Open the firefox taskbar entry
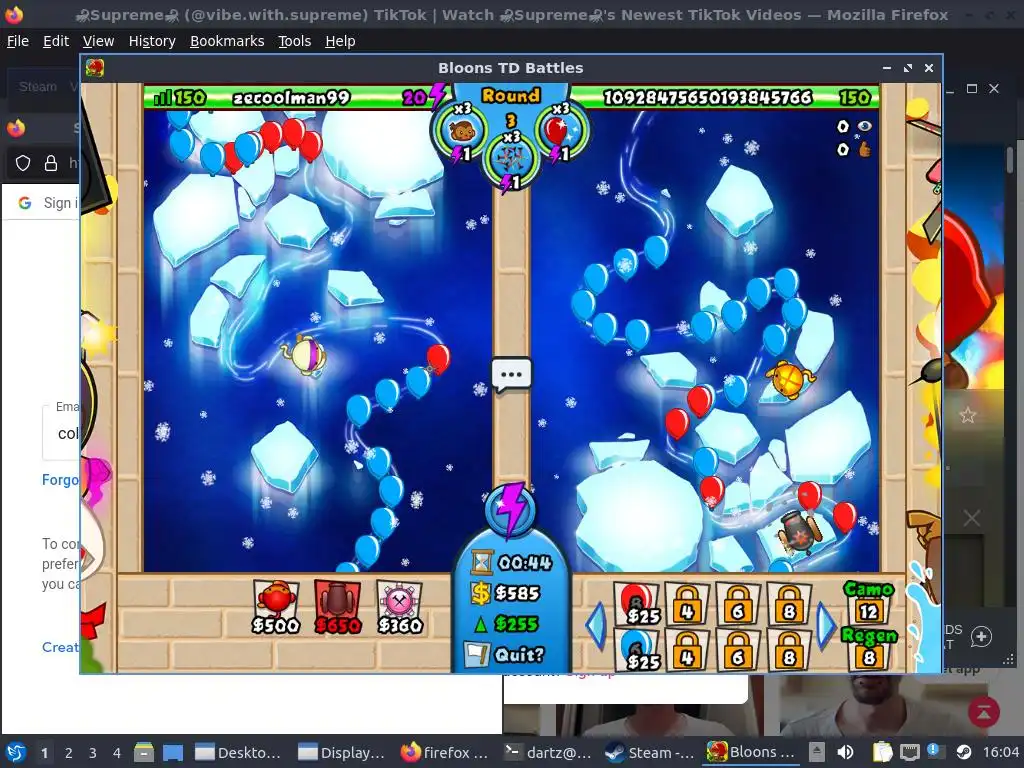This screenshot has height=768, width=1024. 444,752
